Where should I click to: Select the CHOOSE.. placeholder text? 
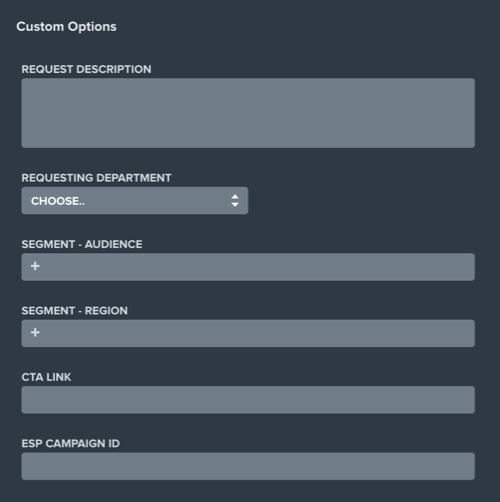(x=58, y=201)
